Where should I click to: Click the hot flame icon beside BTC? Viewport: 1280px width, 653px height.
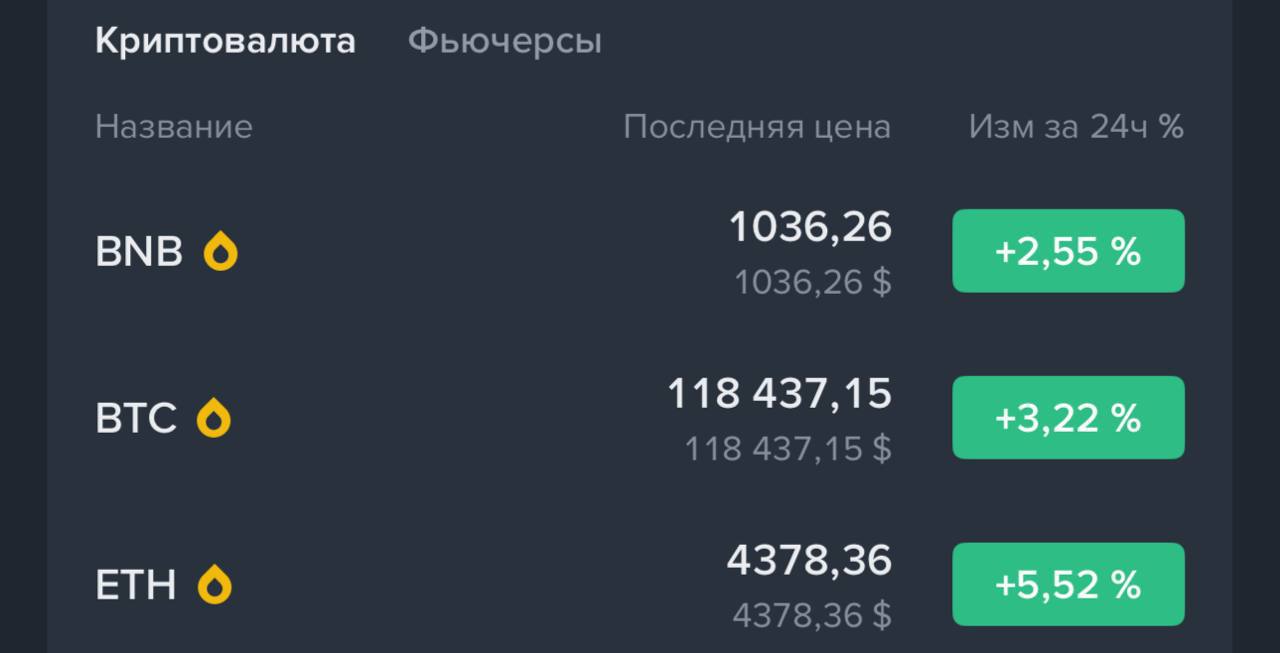click(x=214, y=418)
